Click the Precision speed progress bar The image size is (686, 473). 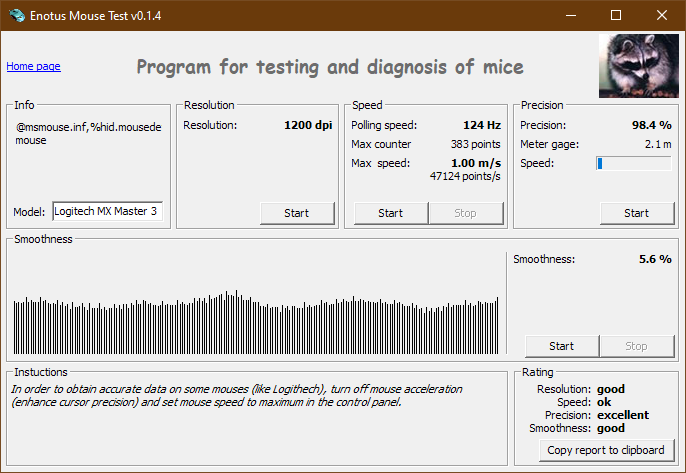[634, 164]
